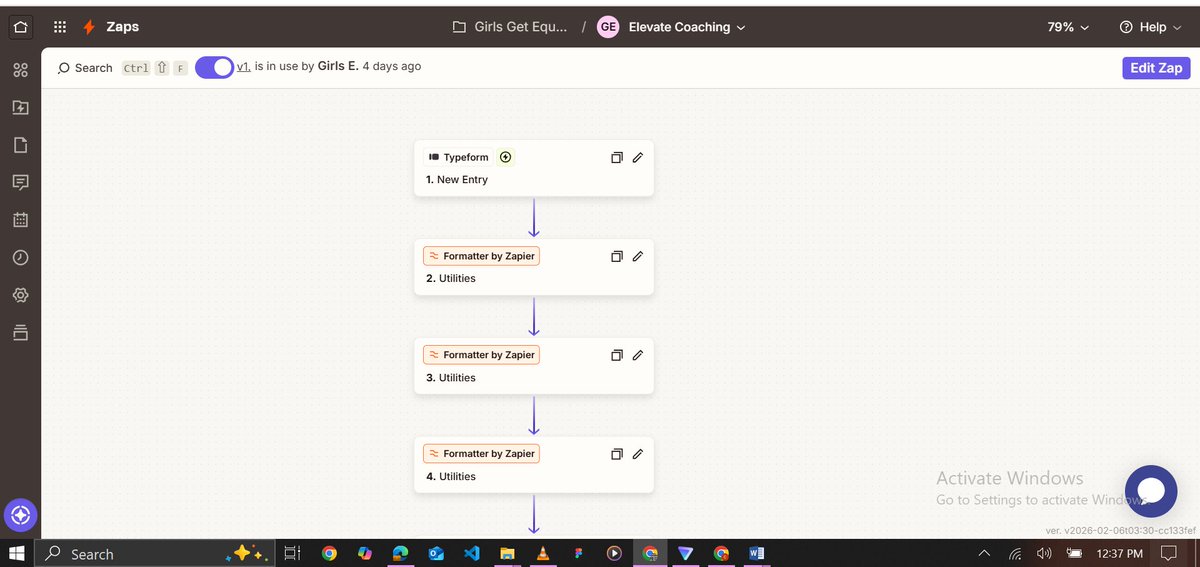1200x567 pixels.
Task: Edit step 1 New Entry pencil
Action: (x=638, y=157)
